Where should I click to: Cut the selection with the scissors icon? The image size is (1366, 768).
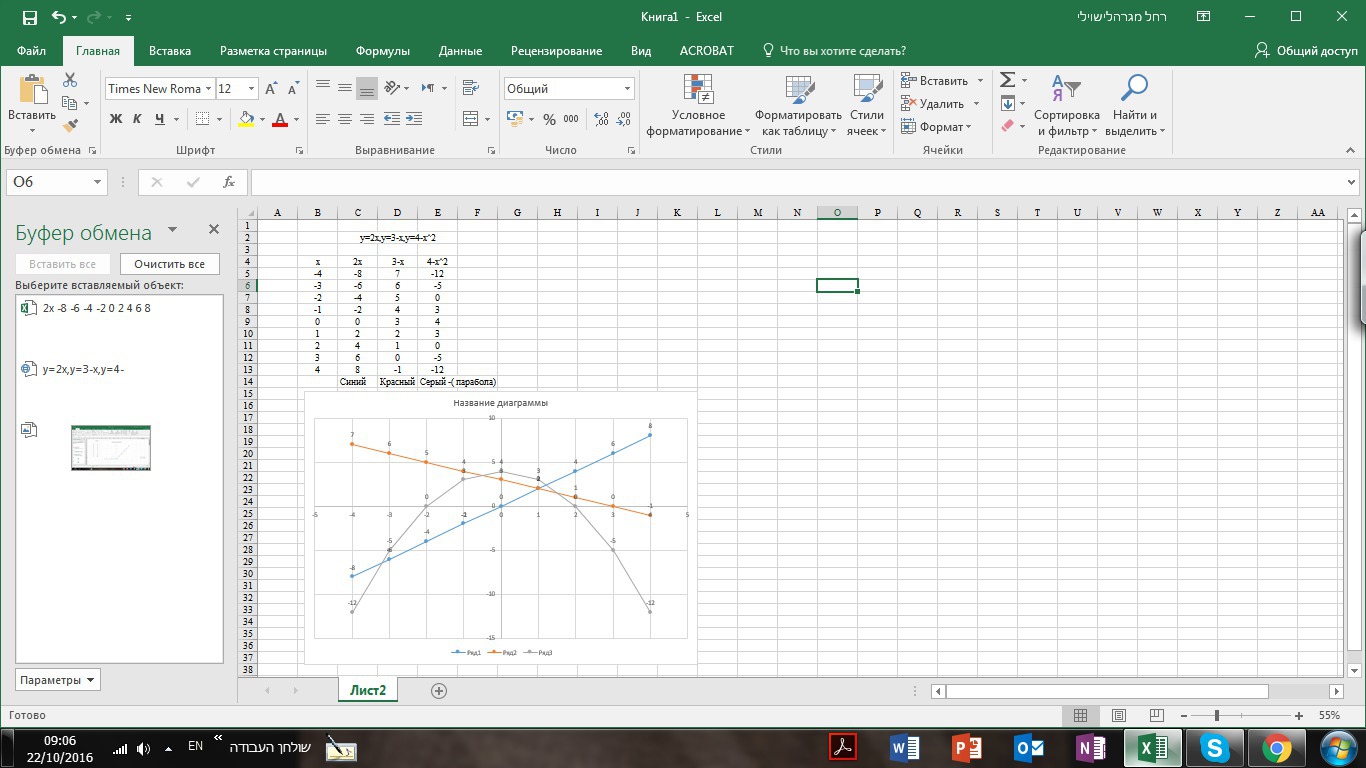coord(70,80)
